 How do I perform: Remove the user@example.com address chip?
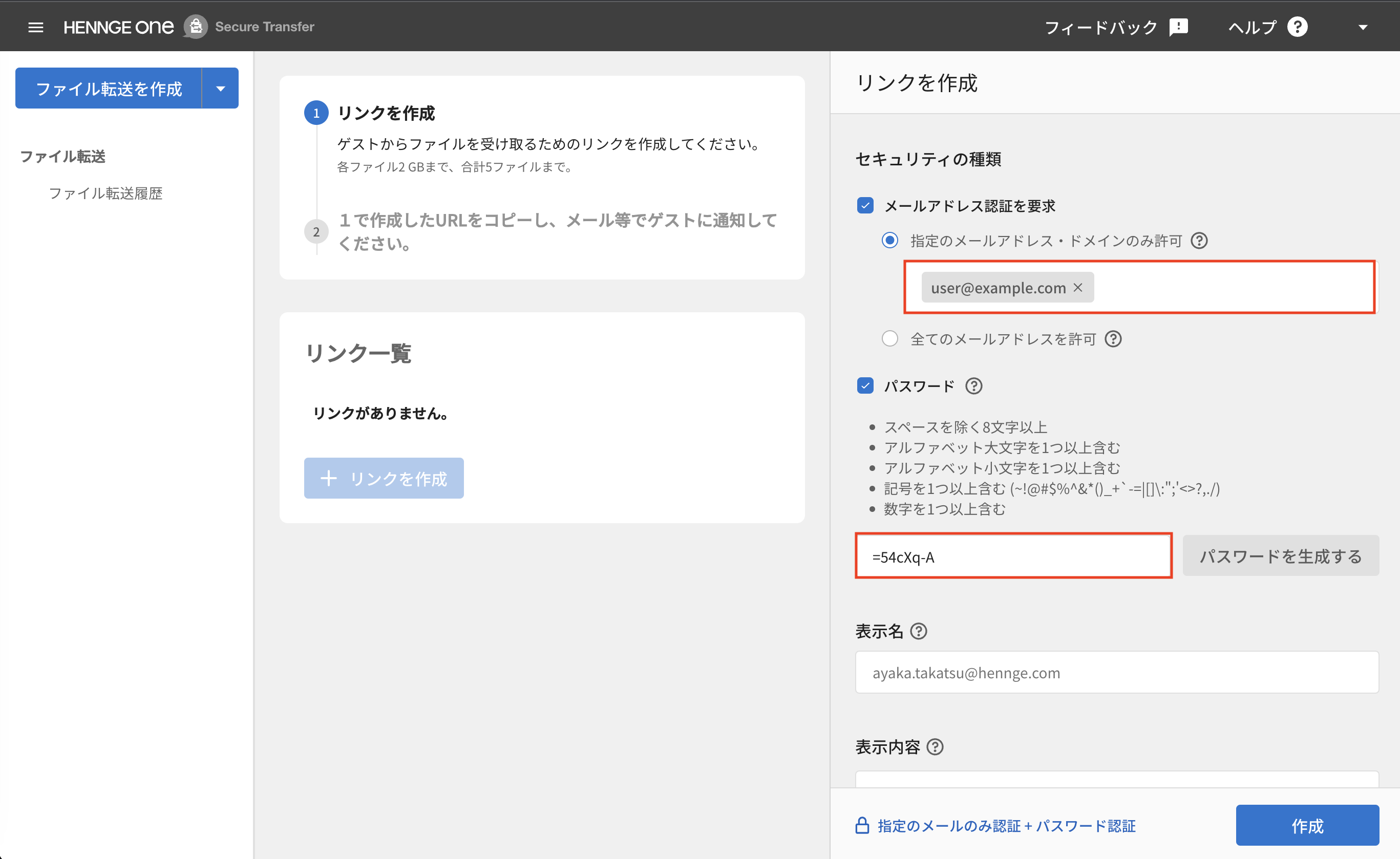point(1078,288)
